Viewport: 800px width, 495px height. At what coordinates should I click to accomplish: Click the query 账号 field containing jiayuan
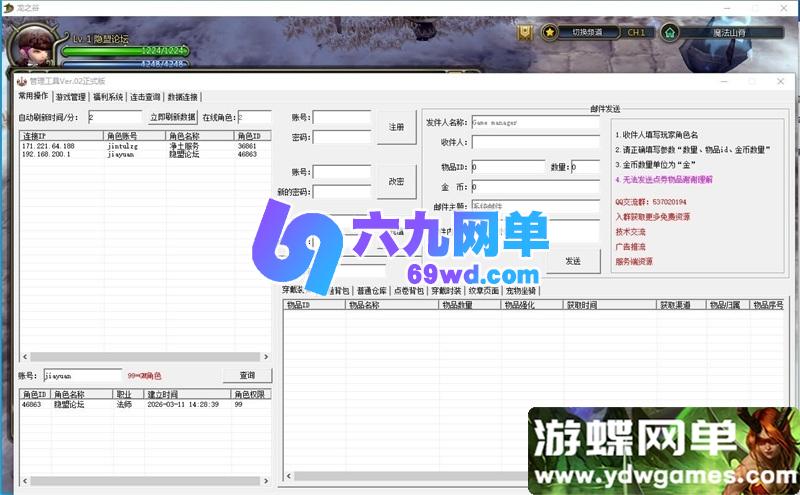point(83,376)
